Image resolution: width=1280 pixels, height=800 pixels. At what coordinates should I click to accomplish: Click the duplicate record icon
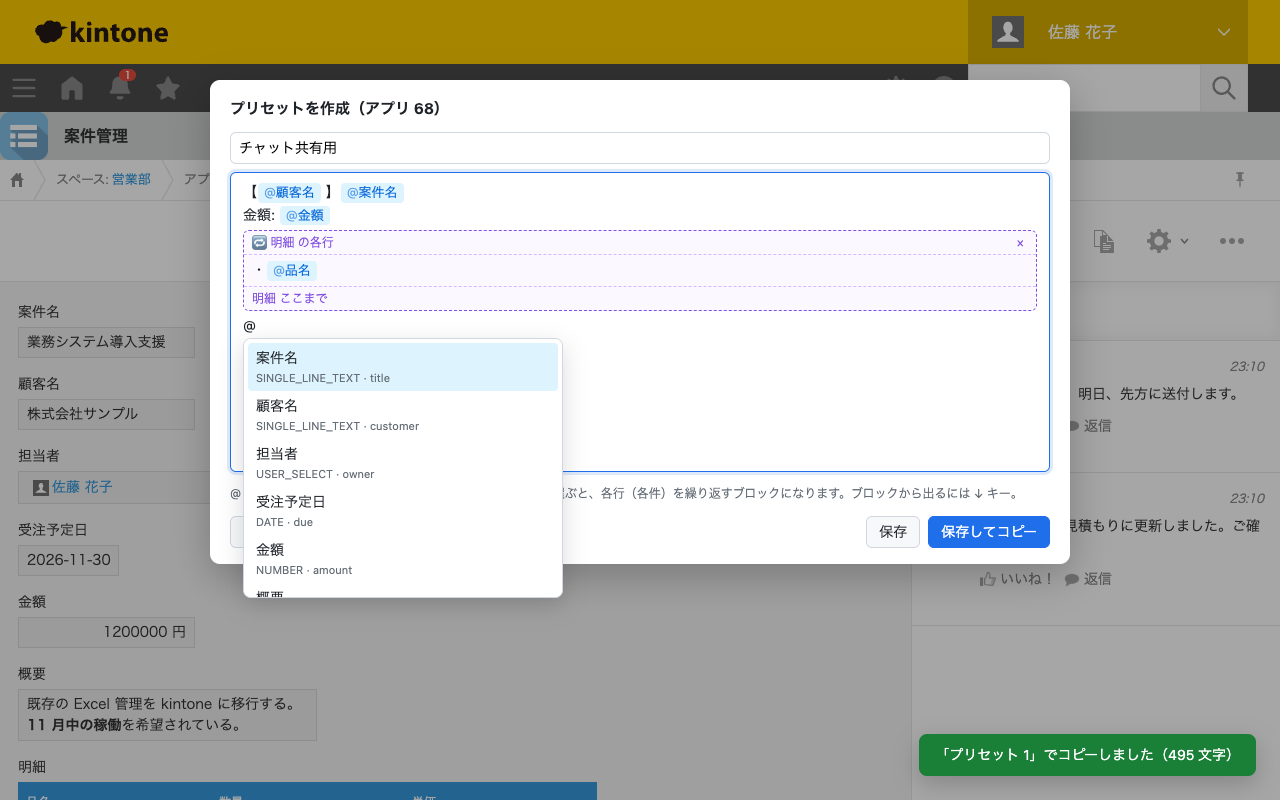1104,241
